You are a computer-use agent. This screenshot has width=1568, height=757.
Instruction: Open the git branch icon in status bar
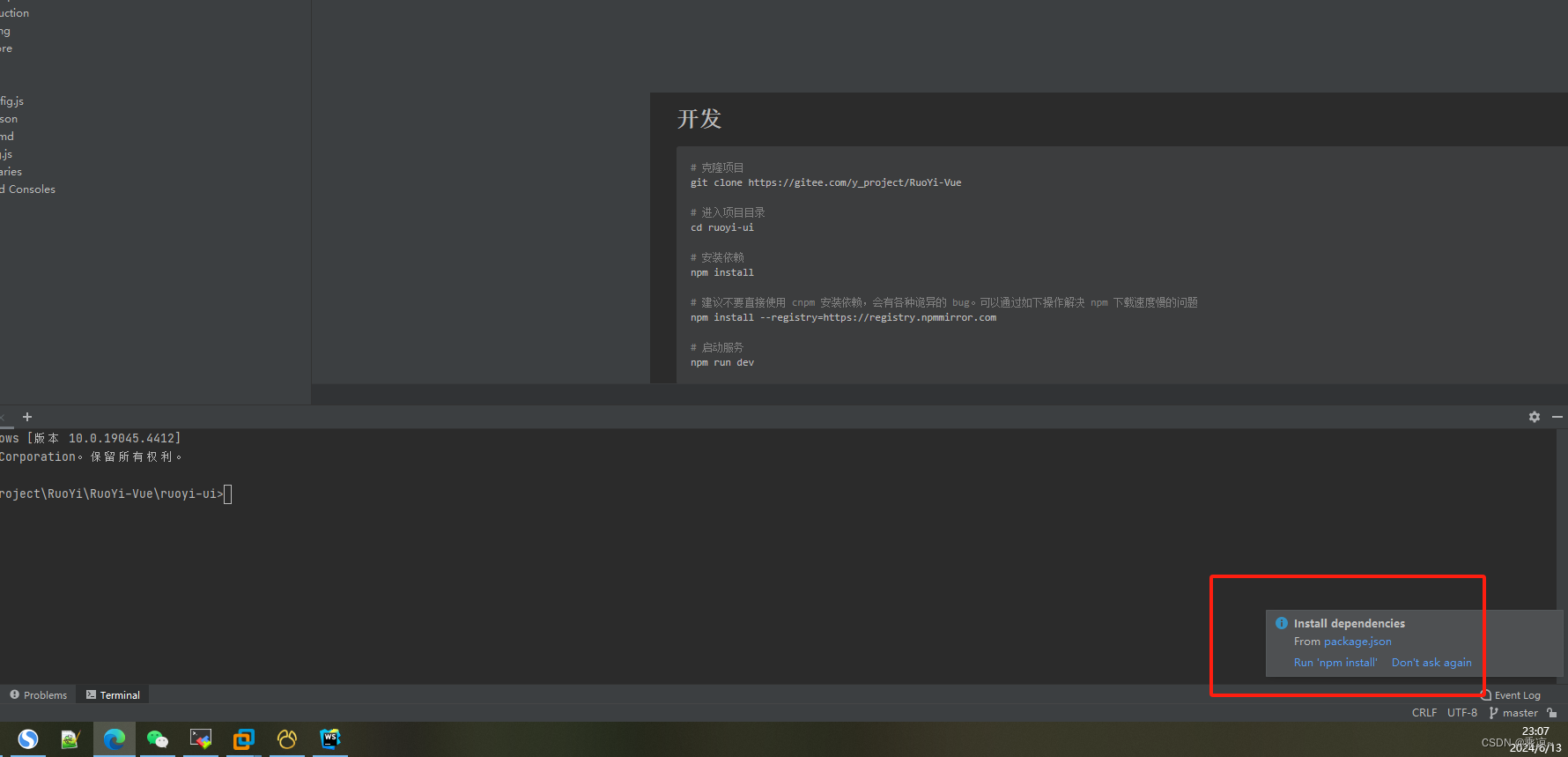click(x=1494, y=713)
